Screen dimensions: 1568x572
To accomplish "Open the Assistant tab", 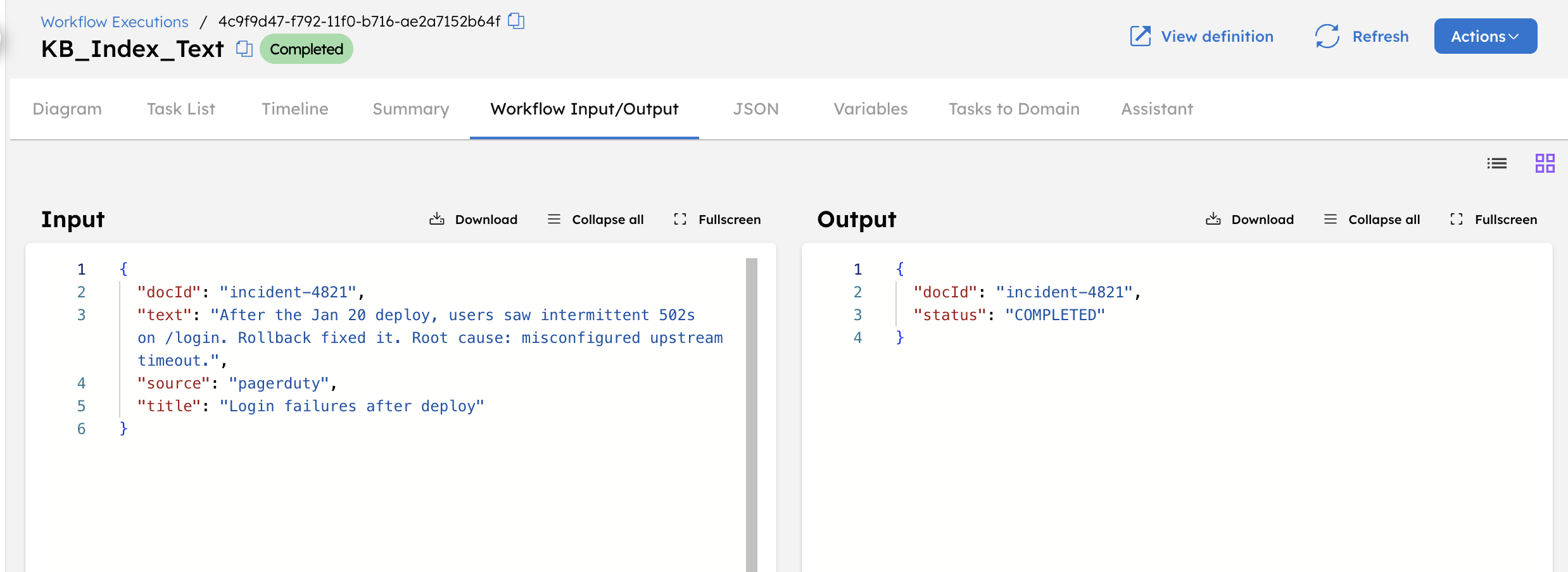I will tap(1156, 109).
